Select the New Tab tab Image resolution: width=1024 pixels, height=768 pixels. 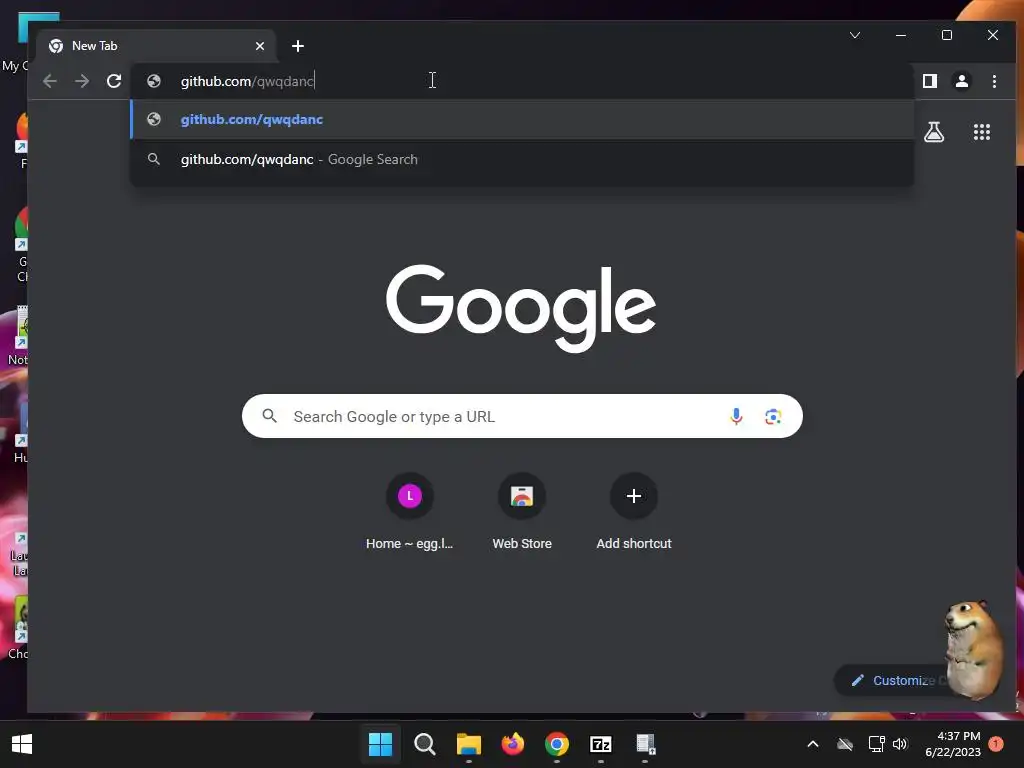click(x=157, y=46)
